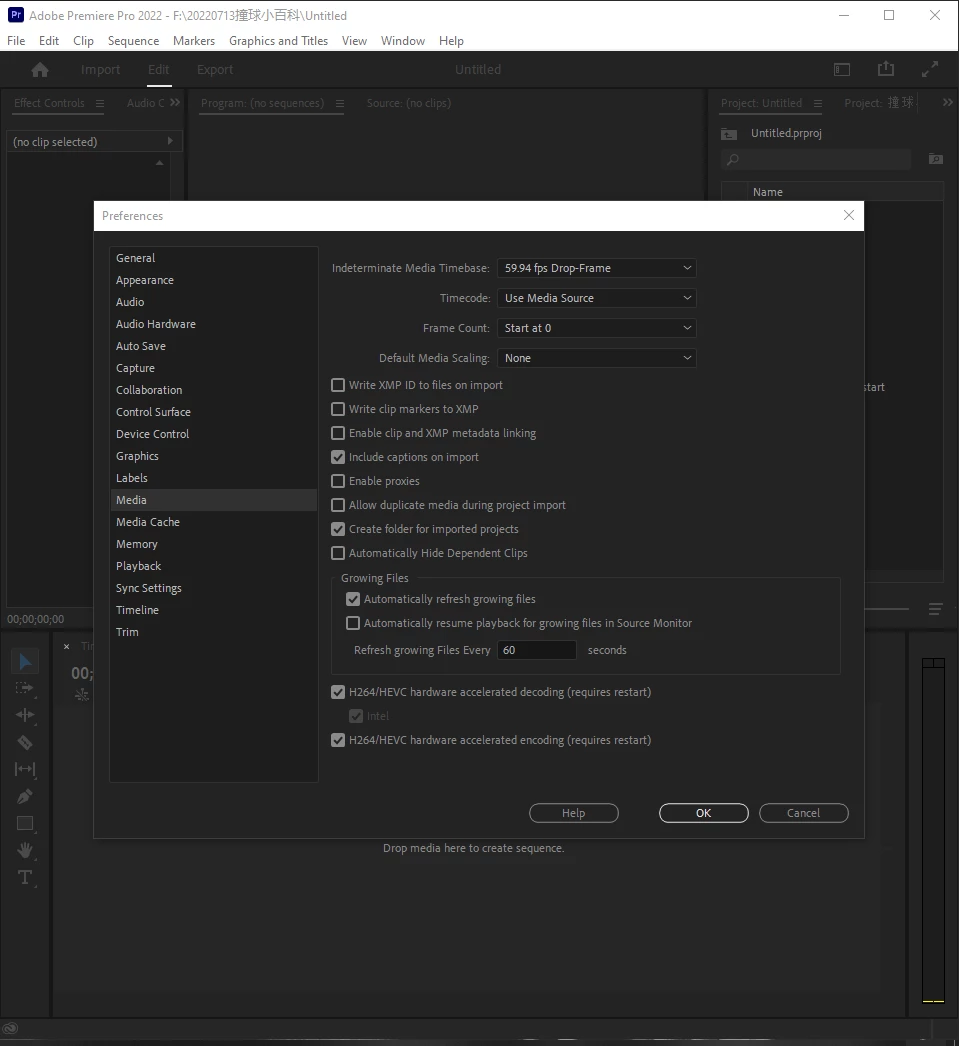
Task: Open the Sequence menu
Action: point(133,41)
